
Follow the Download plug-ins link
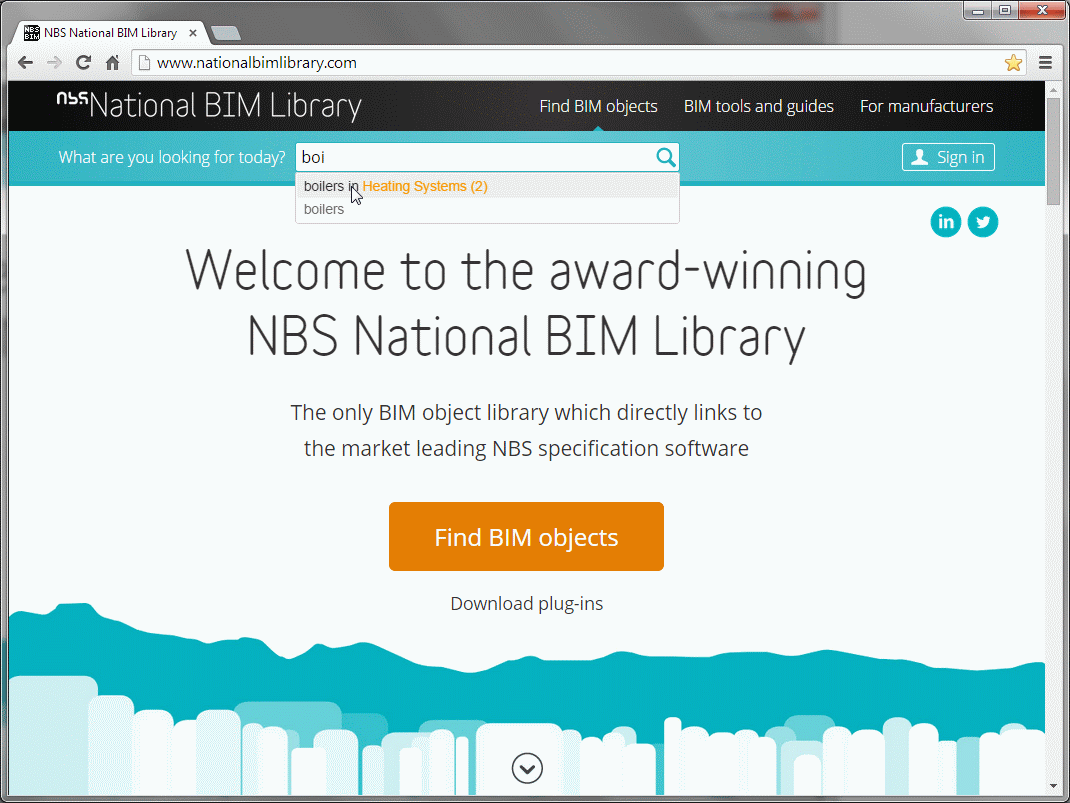click(x=526, y=604)
